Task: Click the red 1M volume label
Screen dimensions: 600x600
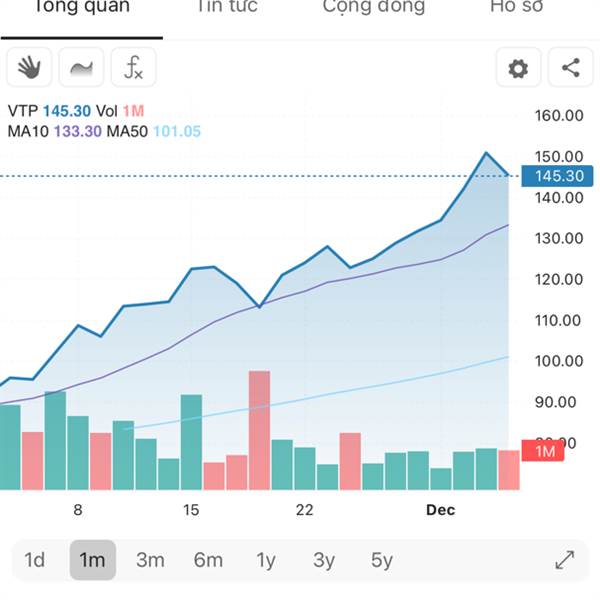Action: [x=543, y=451]
